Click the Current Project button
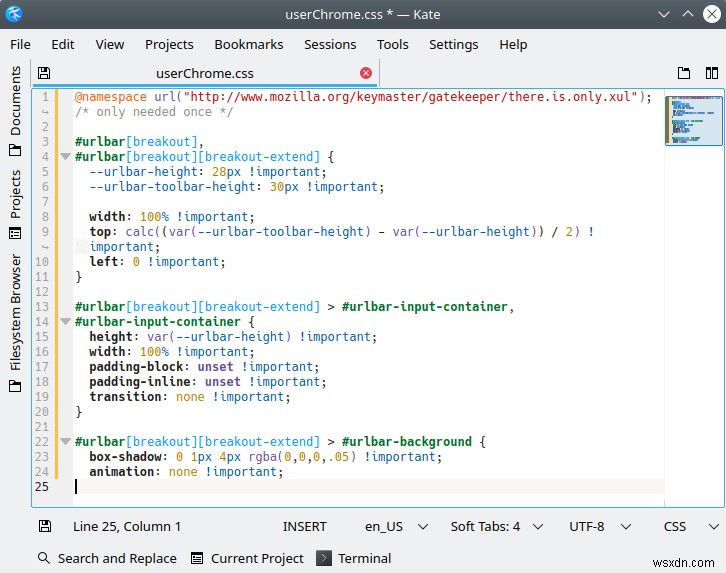The height and width of the screenshot is (573, 726). tap(248, 558)
